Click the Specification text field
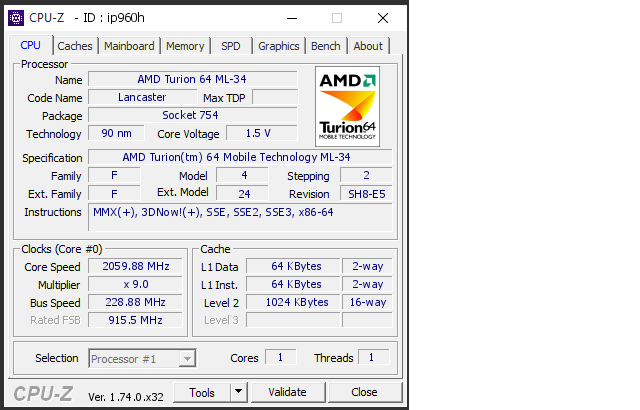The image size is (640, 410). click(x=240, y=157)
